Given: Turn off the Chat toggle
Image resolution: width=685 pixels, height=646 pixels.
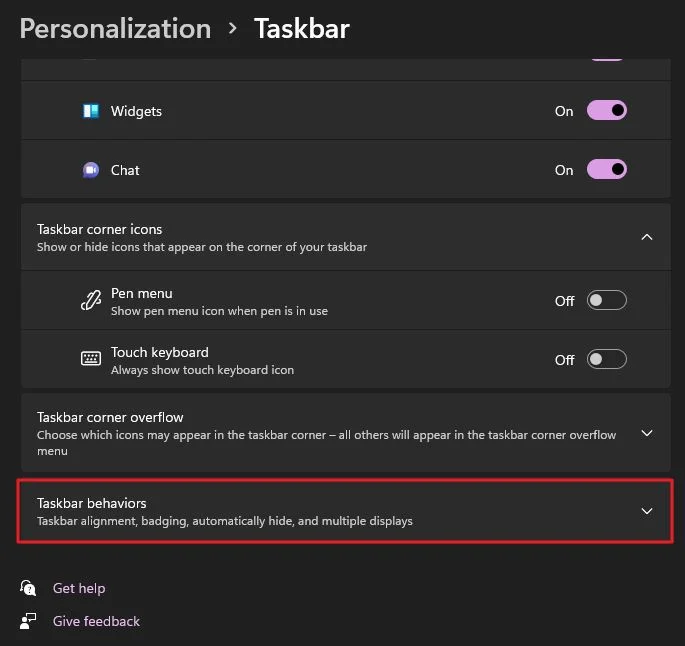Looking at the screenshot, I should pyautogui.click(x=606, y=169).
